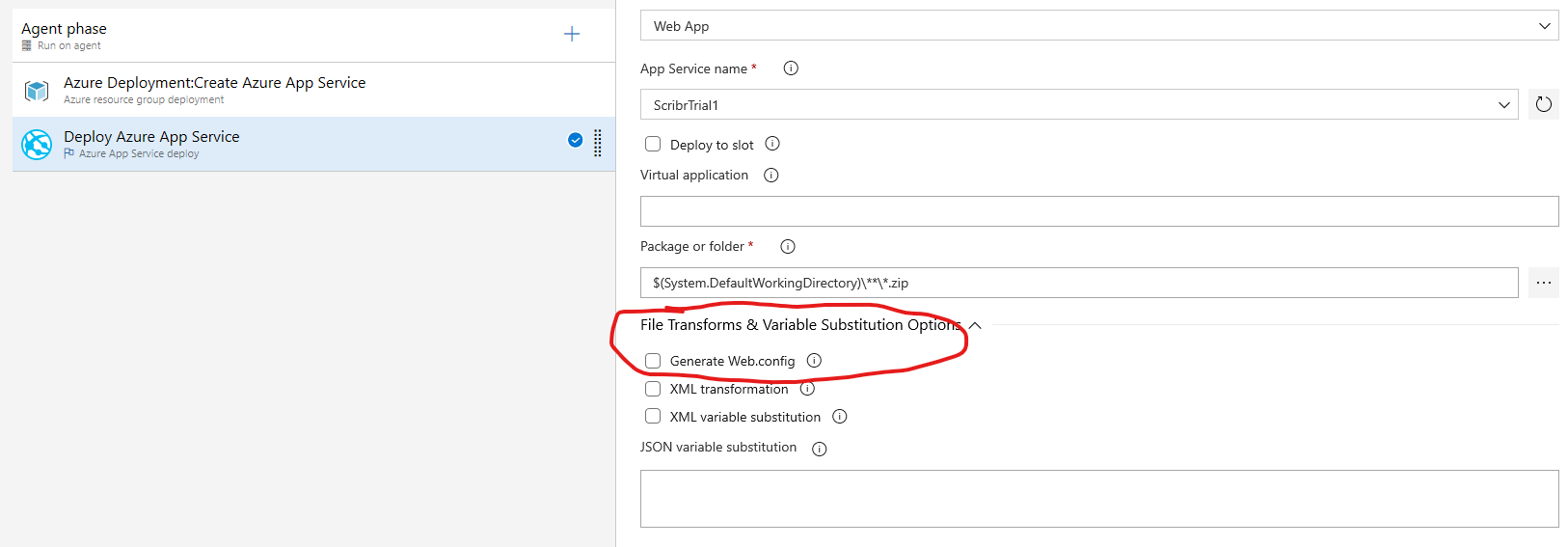Image resolution: width=1568 pixels, height=547 pixels.
Task: Enable XML transformation checkbox
Action: [x=653, y=389]
